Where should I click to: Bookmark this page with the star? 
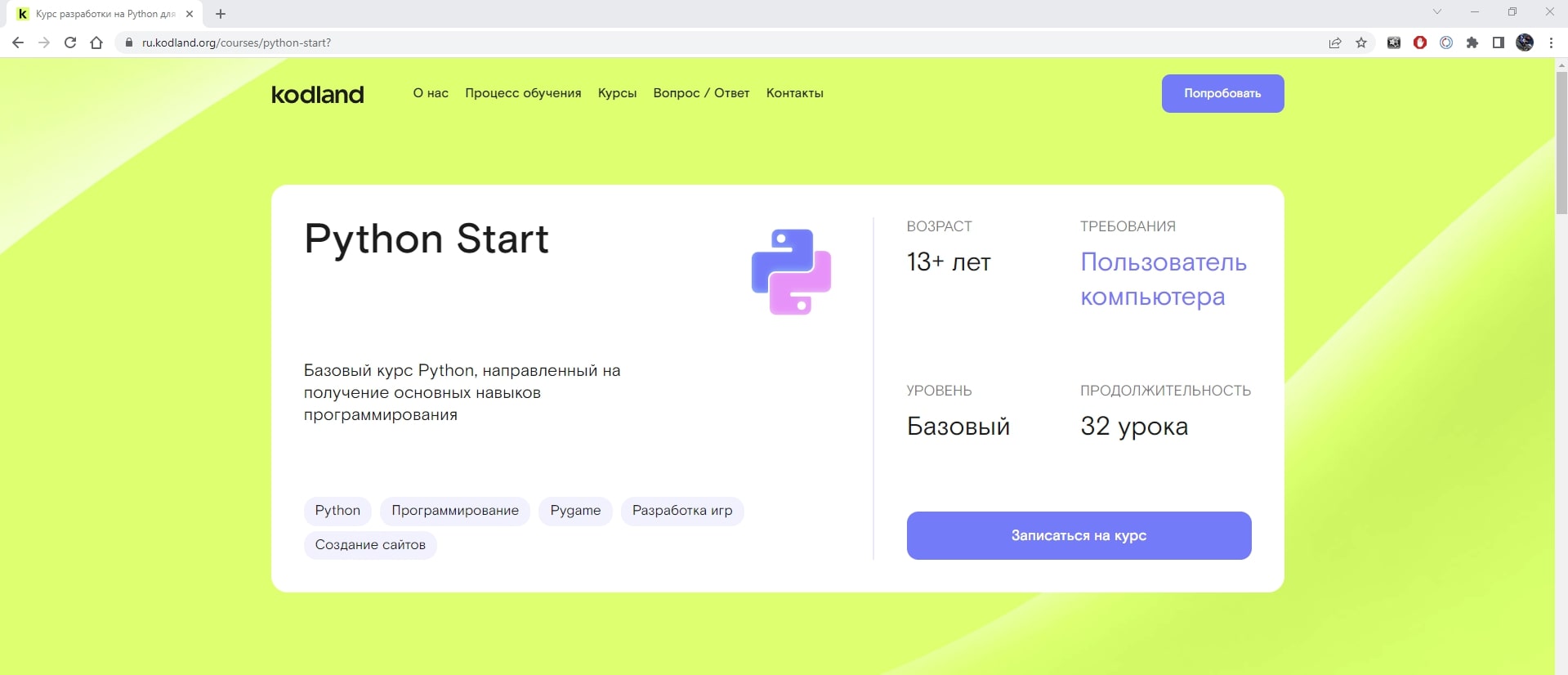point(1361,42)
